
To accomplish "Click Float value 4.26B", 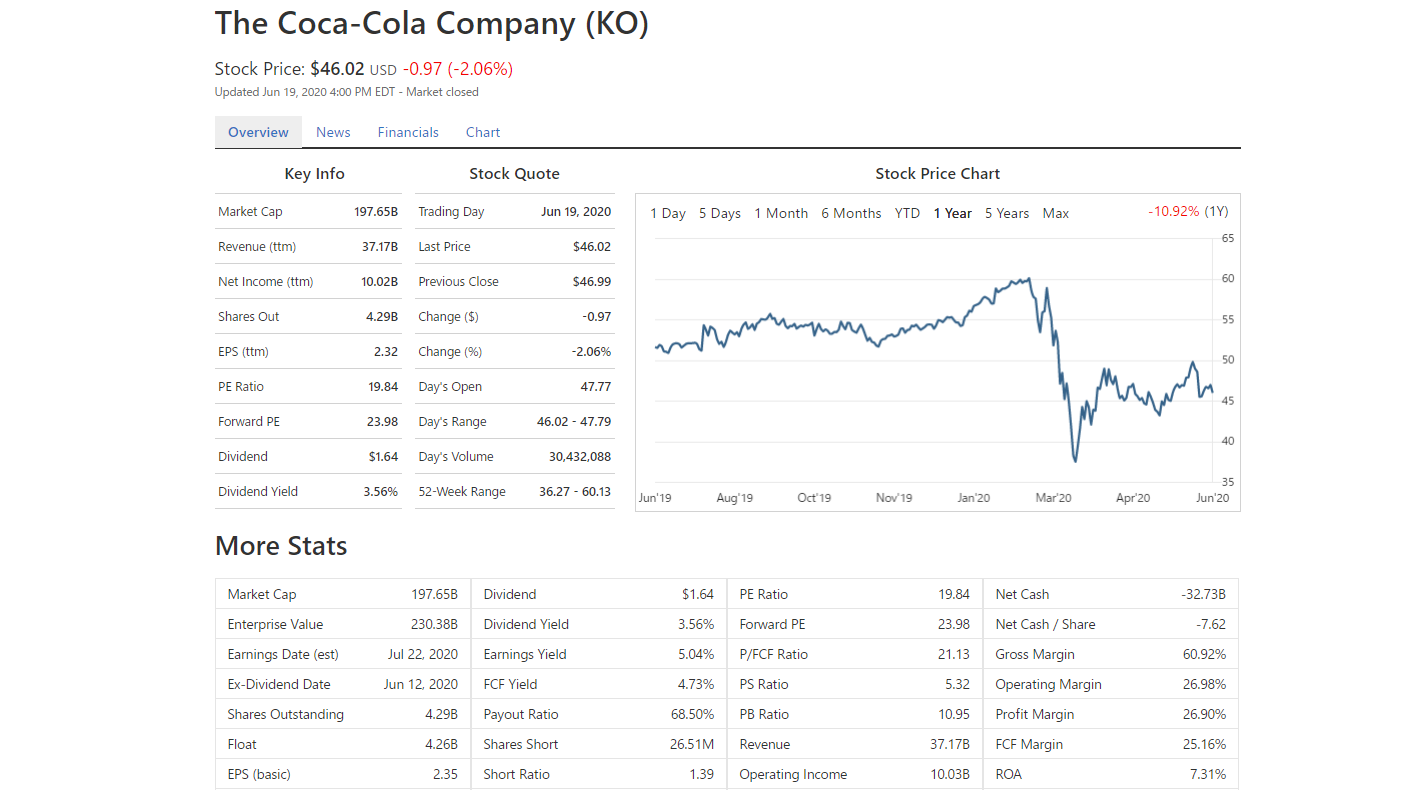I will coord(441,745).
